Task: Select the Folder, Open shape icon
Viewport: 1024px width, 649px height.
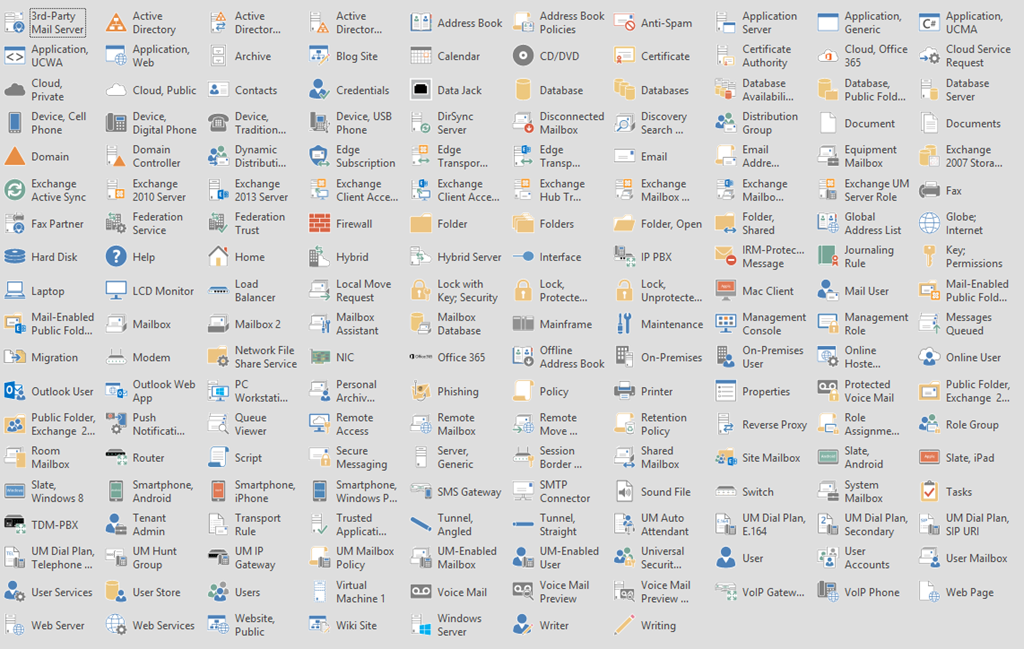Action: click(624, 223)
